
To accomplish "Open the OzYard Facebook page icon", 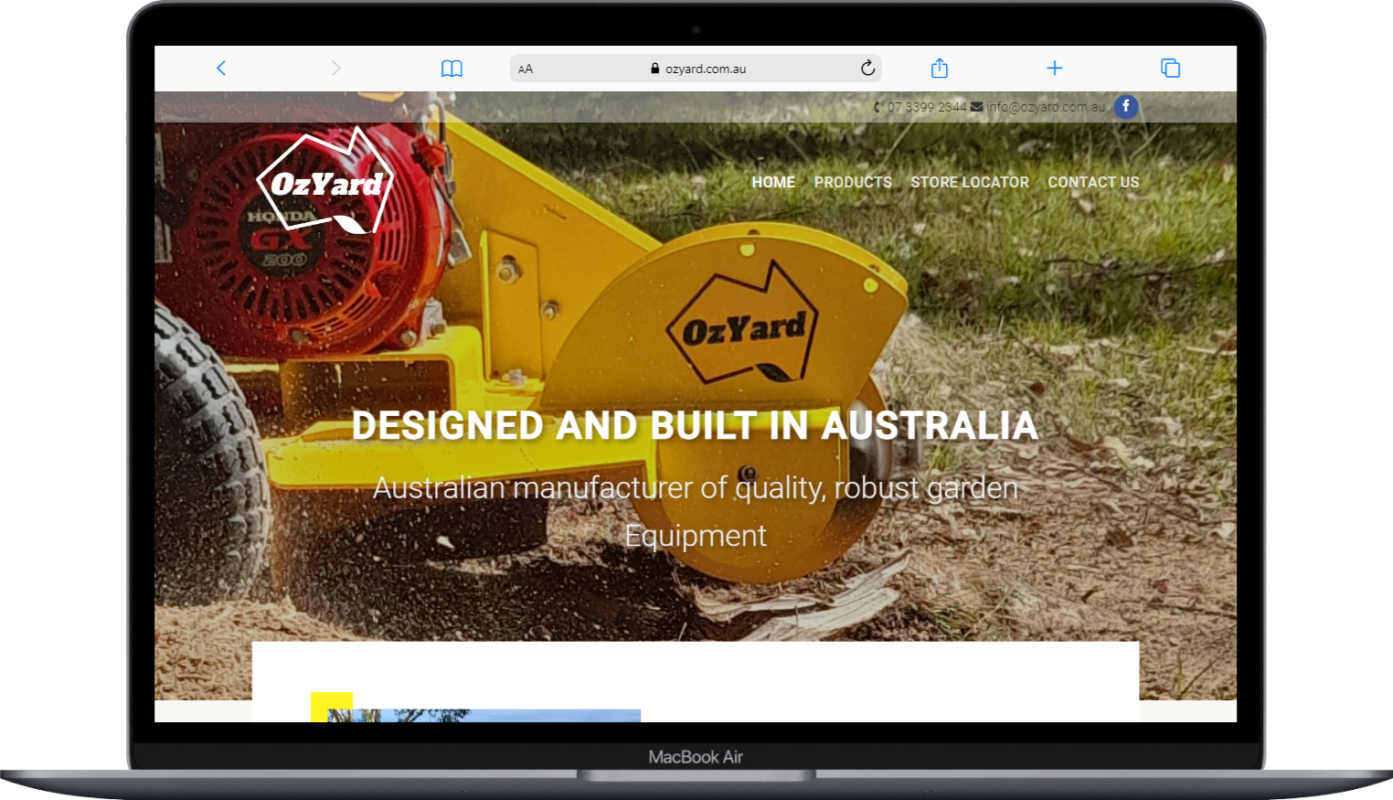I will click(x=1126, y=107).
